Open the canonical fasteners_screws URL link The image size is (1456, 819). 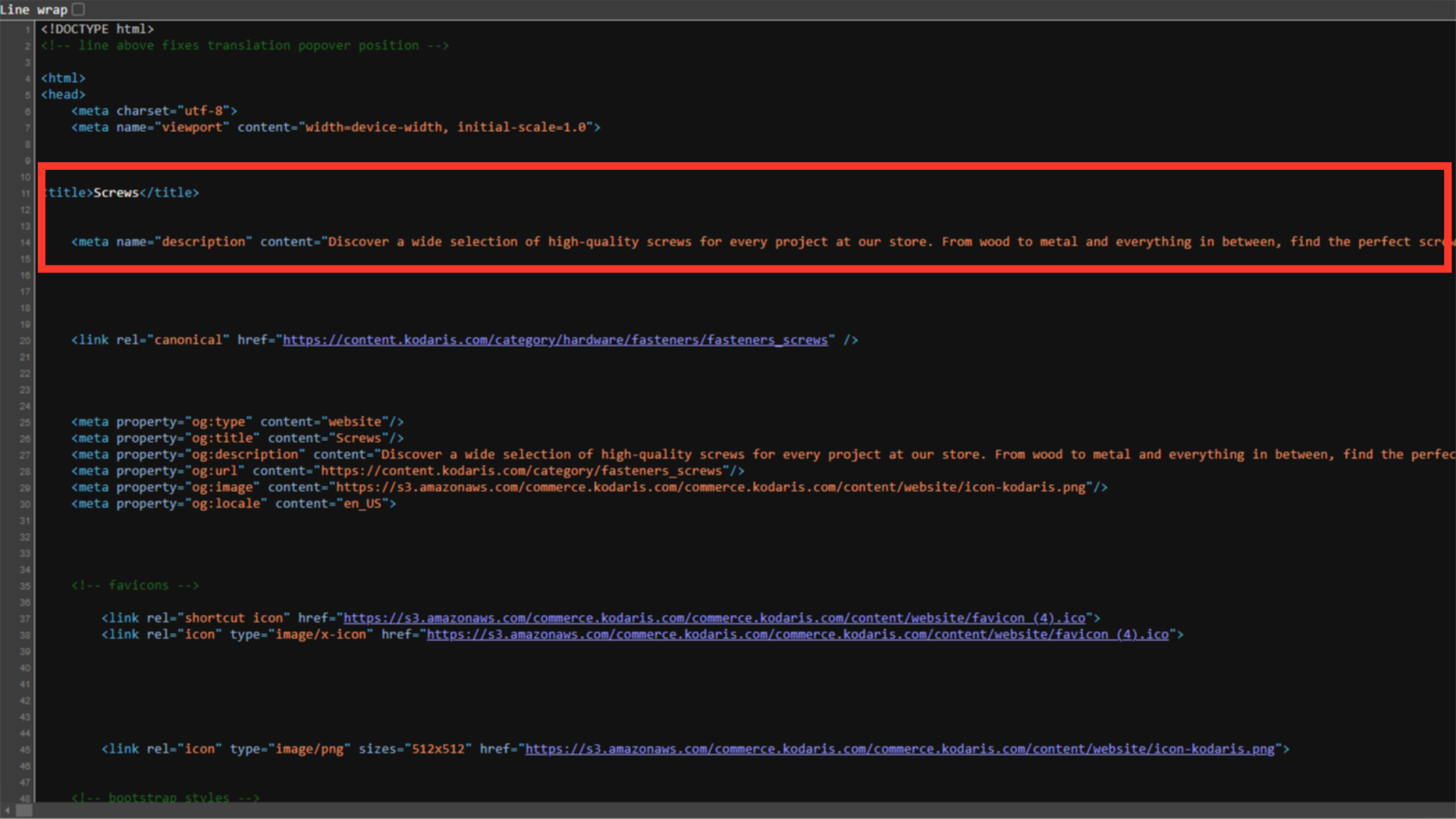coord(554,340)
